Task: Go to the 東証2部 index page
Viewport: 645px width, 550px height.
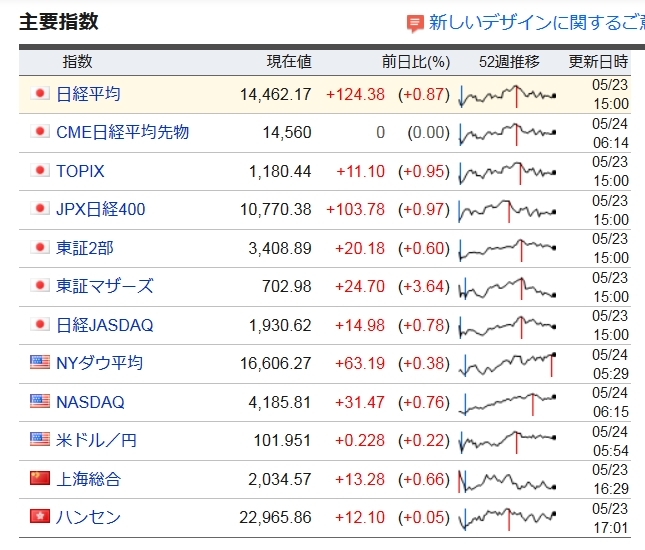Action: pos(84,248)
